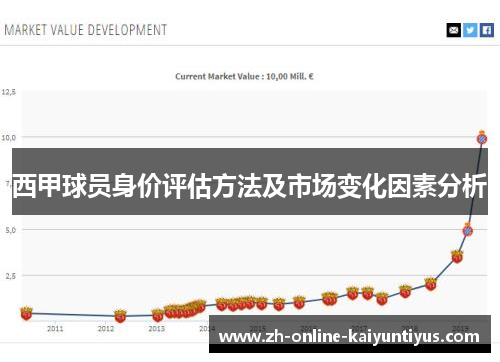Click the 5,0 y-axis label

click(x=10, y=230)
